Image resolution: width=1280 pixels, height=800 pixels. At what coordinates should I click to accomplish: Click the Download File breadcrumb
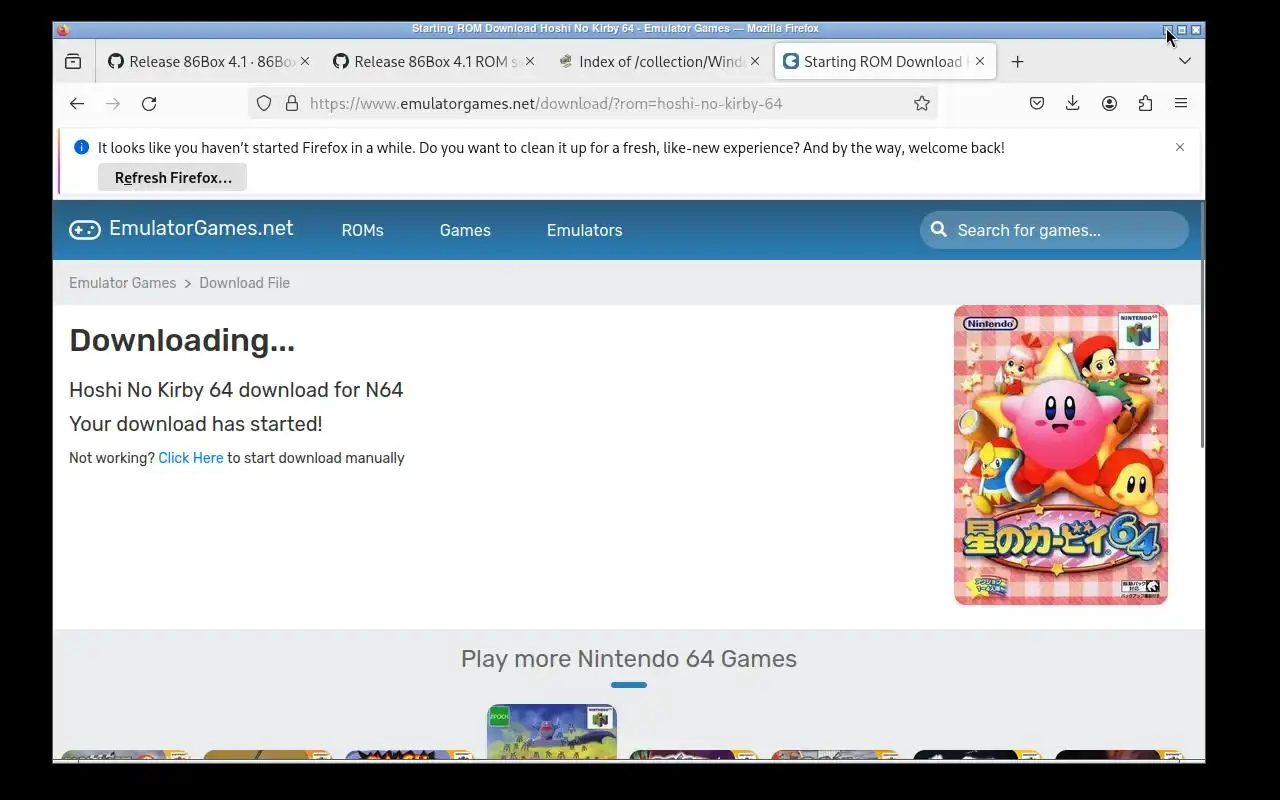244,283
